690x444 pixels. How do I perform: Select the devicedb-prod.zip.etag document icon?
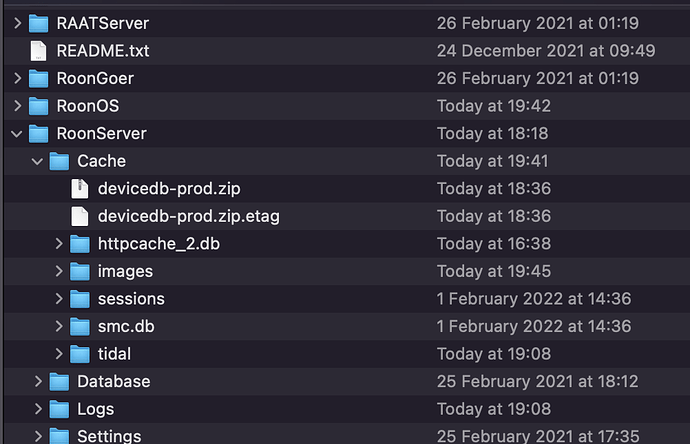pyautogui.click(x=80, y=216)
